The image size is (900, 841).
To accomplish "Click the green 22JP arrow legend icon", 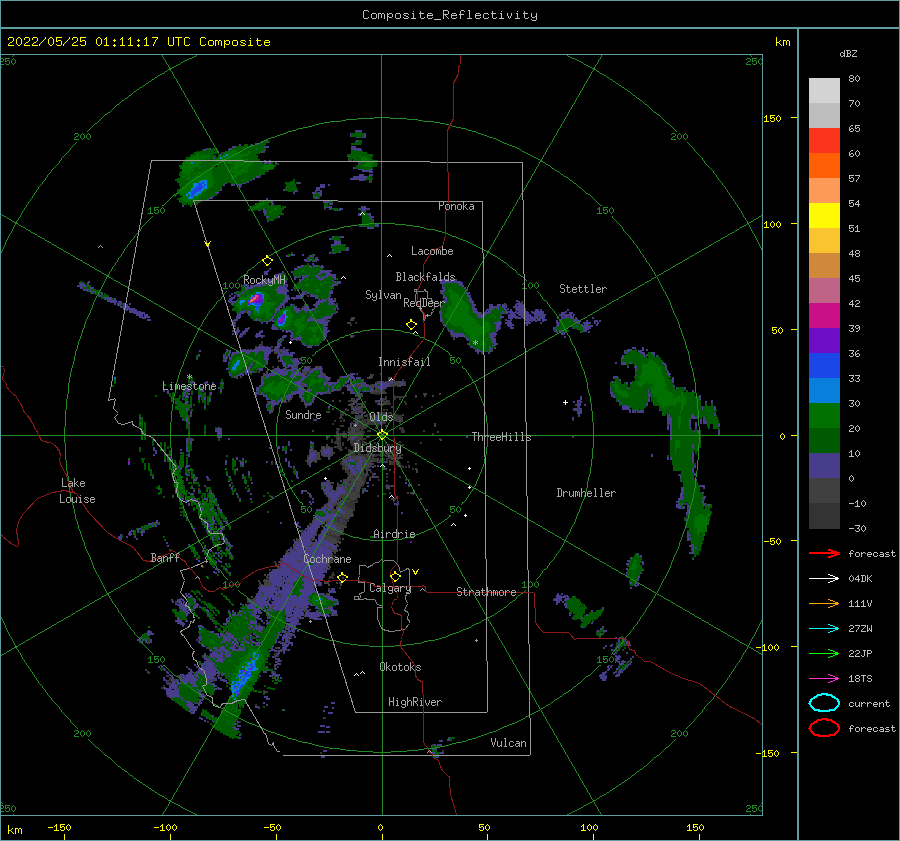I will 824,653.
